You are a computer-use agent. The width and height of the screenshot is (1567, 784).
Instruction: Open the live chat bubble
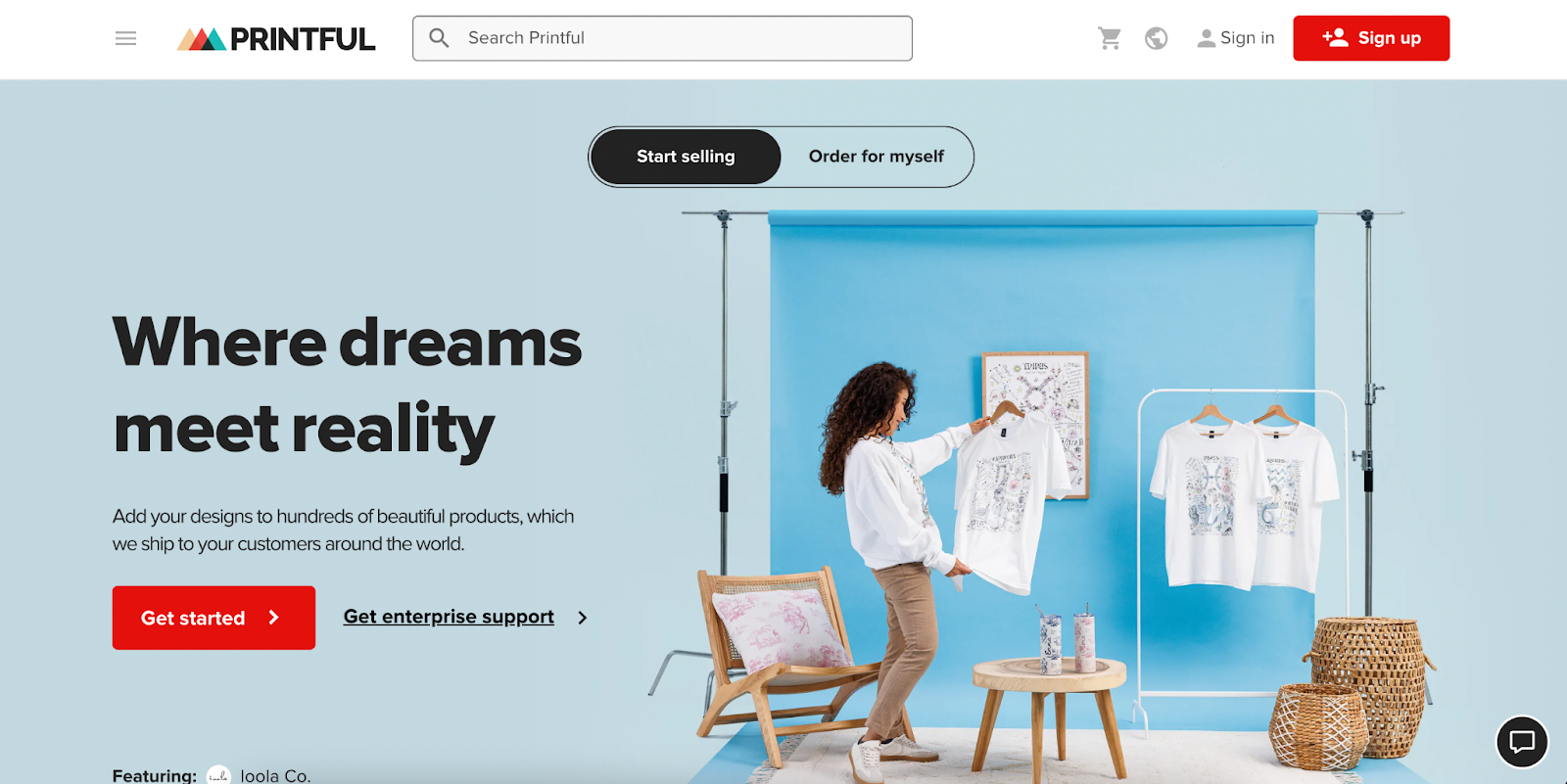tap(1522, 742)
